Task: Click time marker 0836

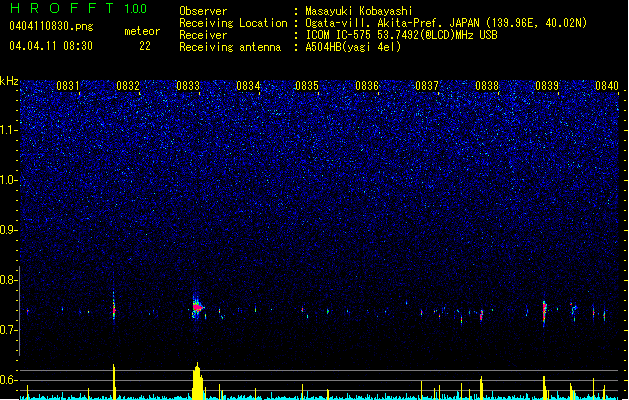Action: (367, 86)
